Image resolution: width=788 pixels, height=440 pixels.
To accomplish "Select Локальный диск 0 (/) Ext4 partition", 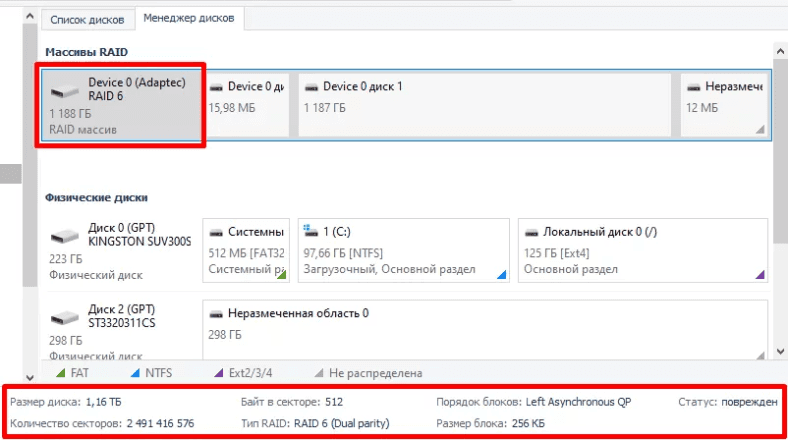I will tap(643, 251).
